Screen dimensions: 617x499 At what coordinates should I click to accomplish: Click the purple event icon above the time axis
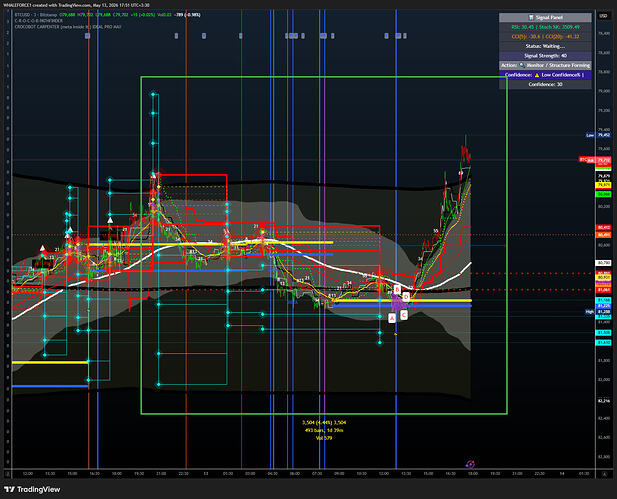[470, 464]
